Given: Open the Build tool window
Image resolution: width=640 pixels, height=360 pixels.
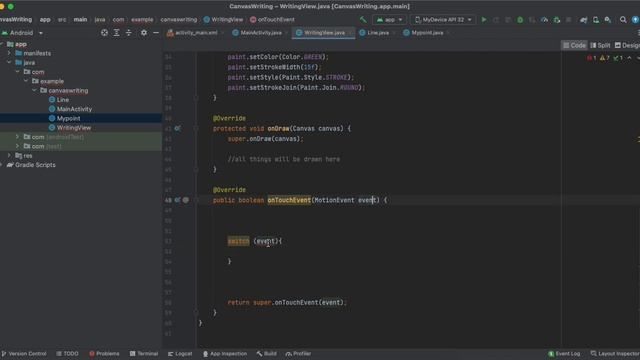Looking at the screenshot, I should click(x=267, y=353).
